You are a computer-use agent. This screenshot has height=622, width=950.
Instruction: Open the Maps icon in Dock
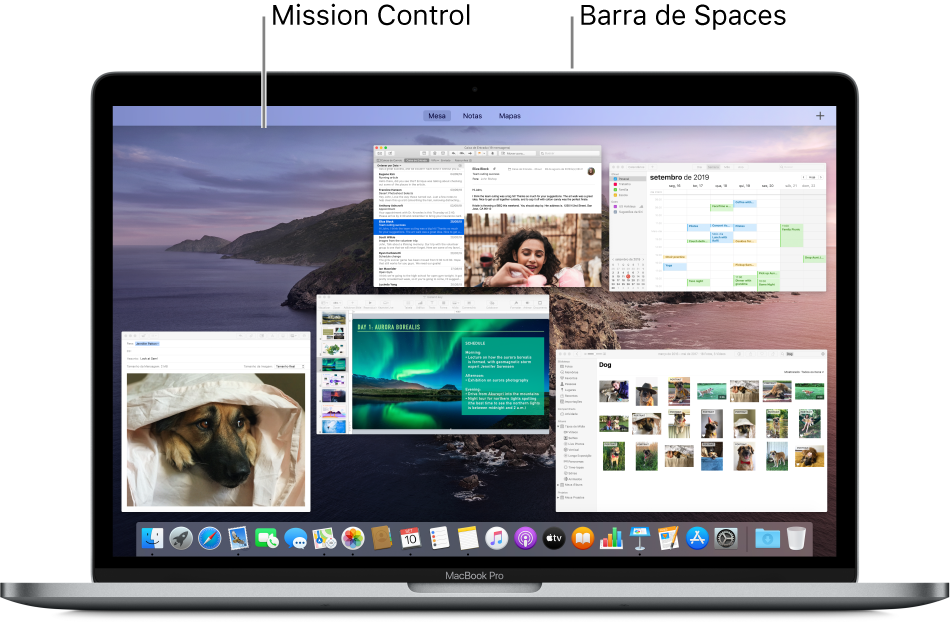(x=324, y=538)
